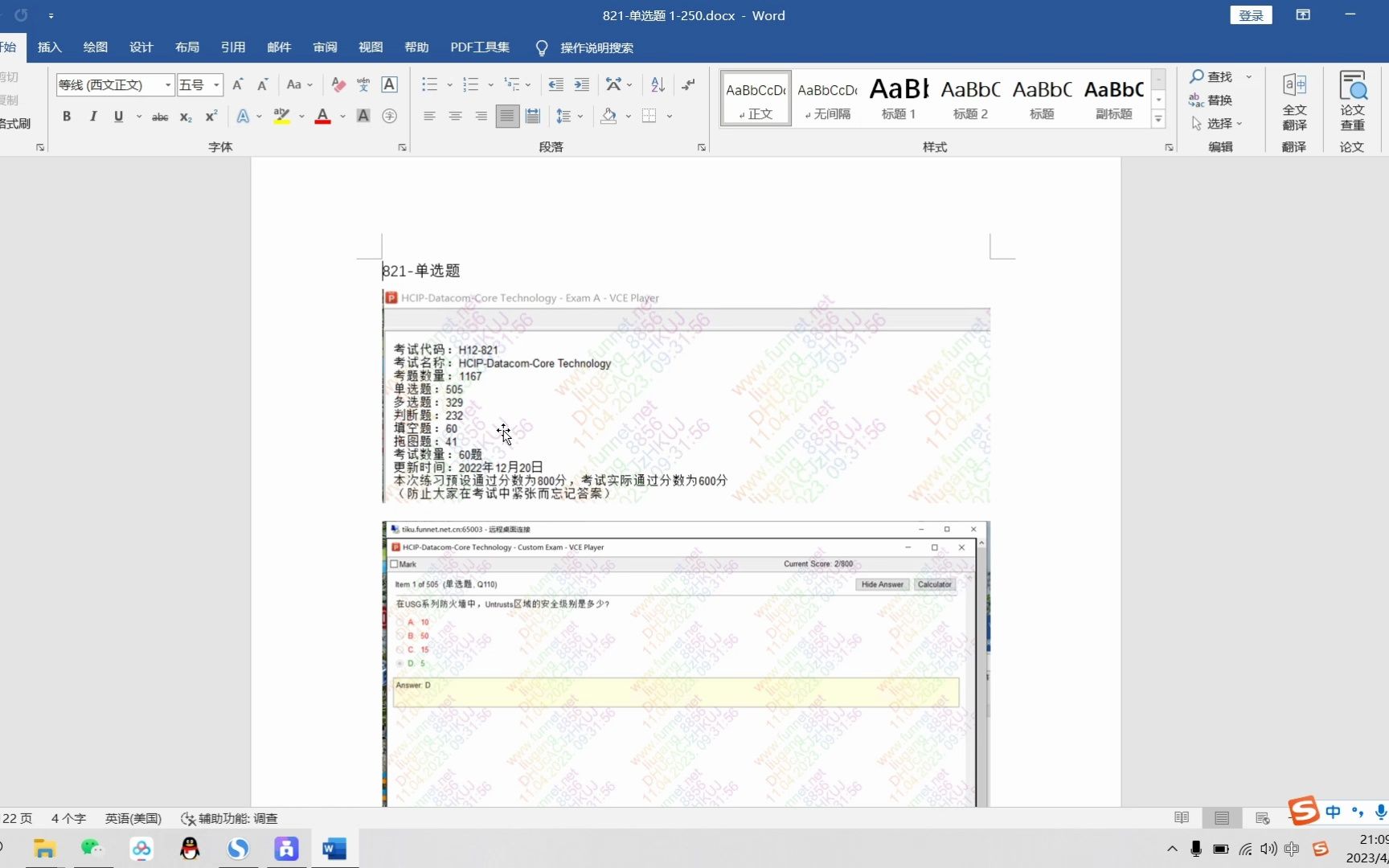Apply text effects icon

pos(243,117)
